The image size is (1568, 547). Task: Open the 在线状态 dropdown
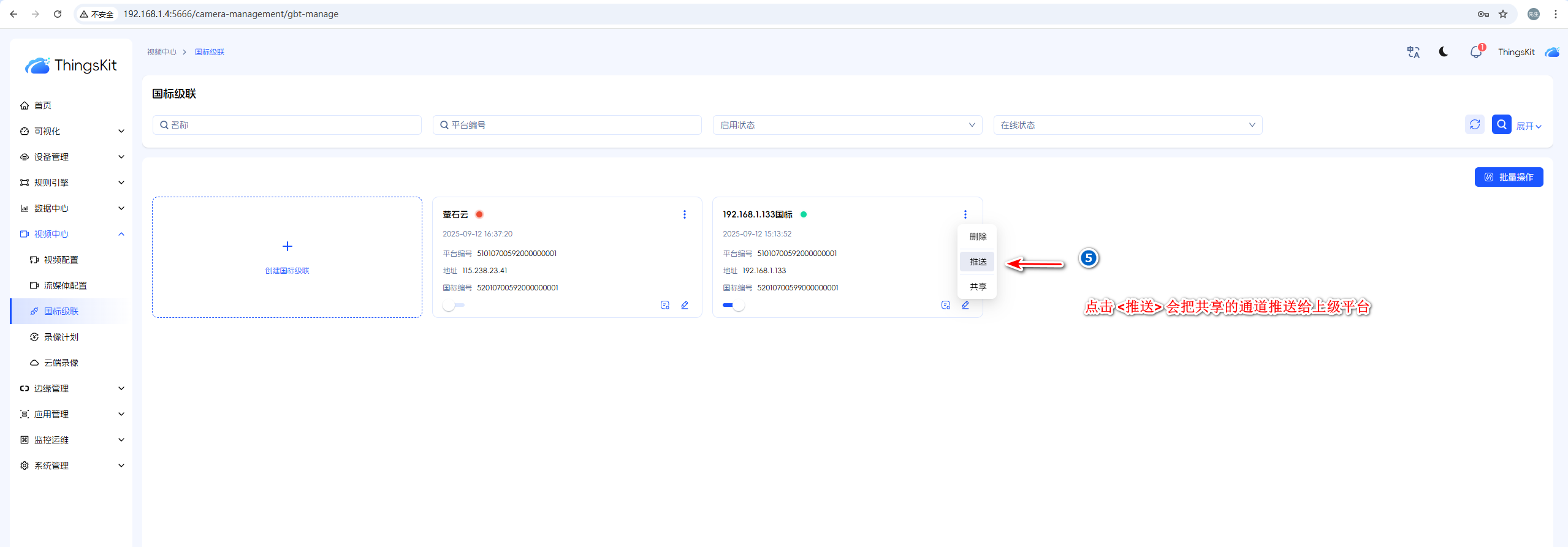[1127, 125]
